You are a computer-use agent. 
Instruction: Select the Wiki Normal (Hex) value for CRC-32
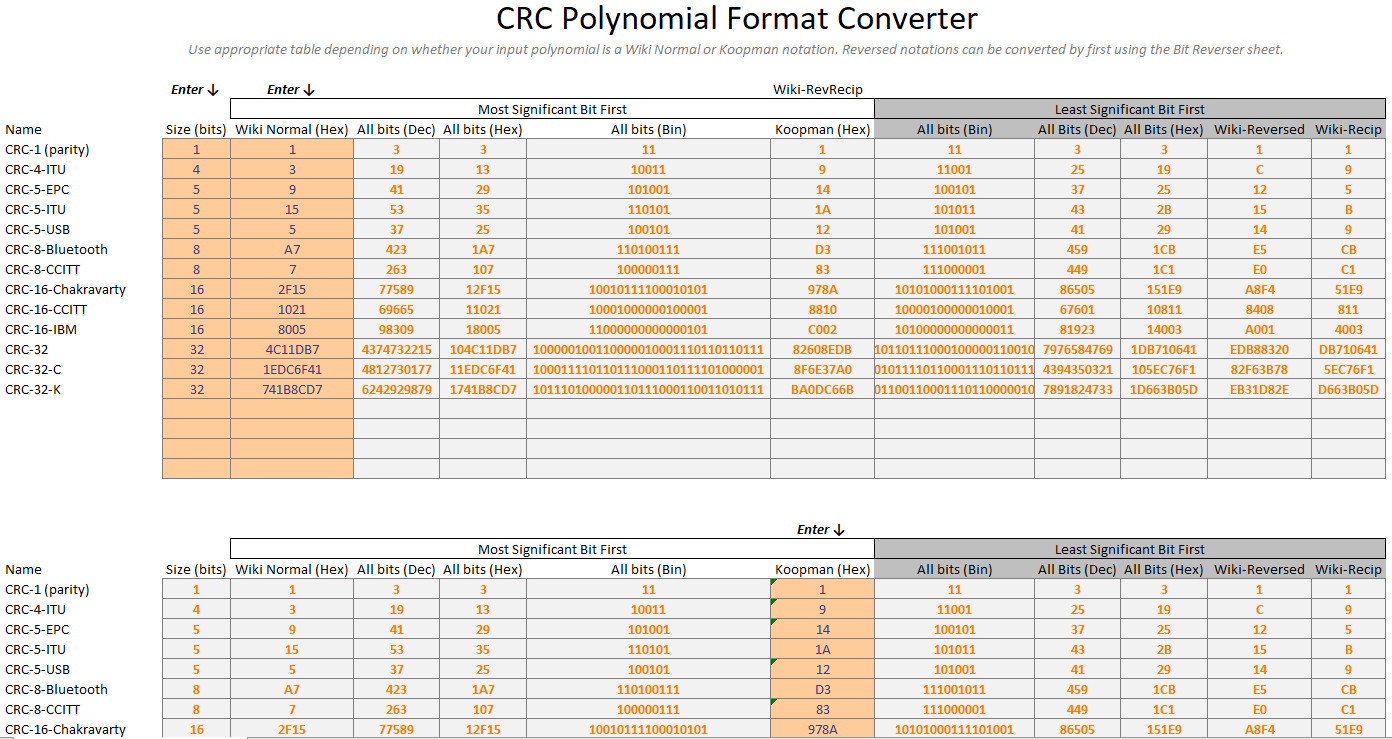[x=291, y=349]
